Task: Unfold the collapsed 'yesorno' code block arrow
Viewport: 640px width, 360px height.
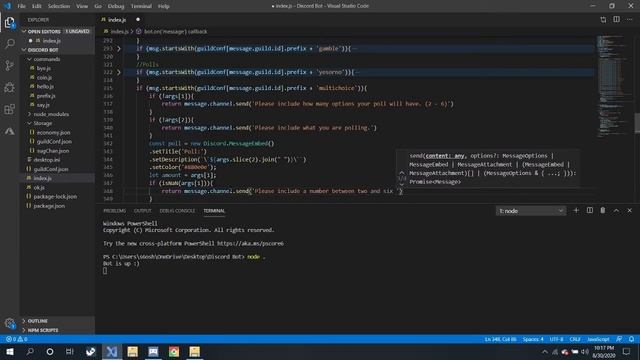Action: tap(119, 72)
